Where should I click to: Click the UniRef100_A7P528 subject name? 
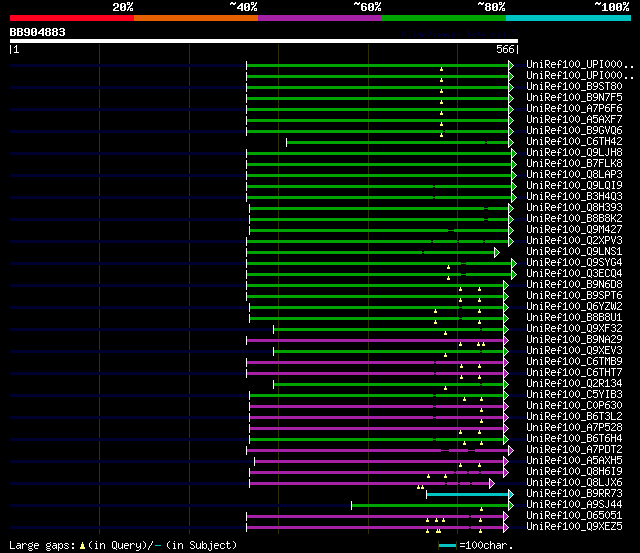574,428
